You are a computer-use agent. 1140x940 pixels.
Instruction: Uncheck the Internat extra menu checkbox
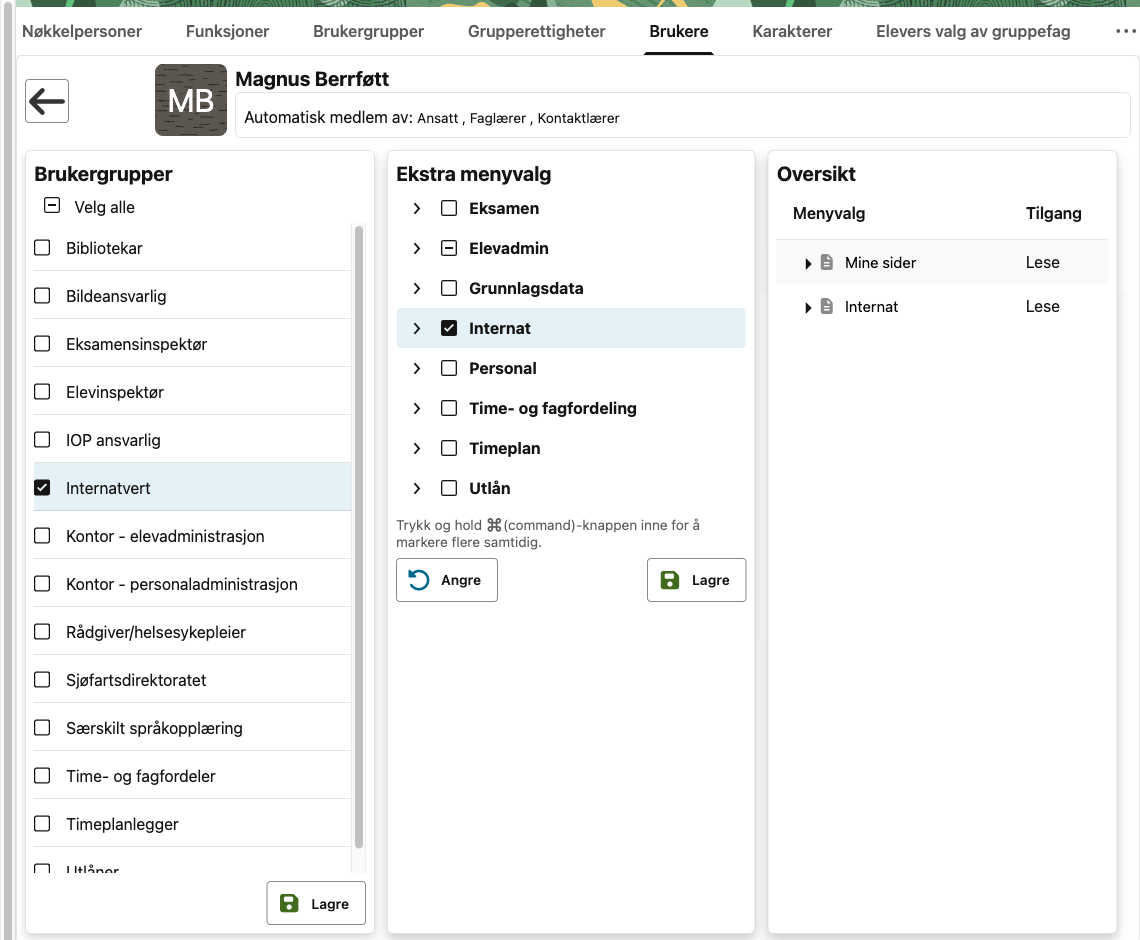click(449, 328)
